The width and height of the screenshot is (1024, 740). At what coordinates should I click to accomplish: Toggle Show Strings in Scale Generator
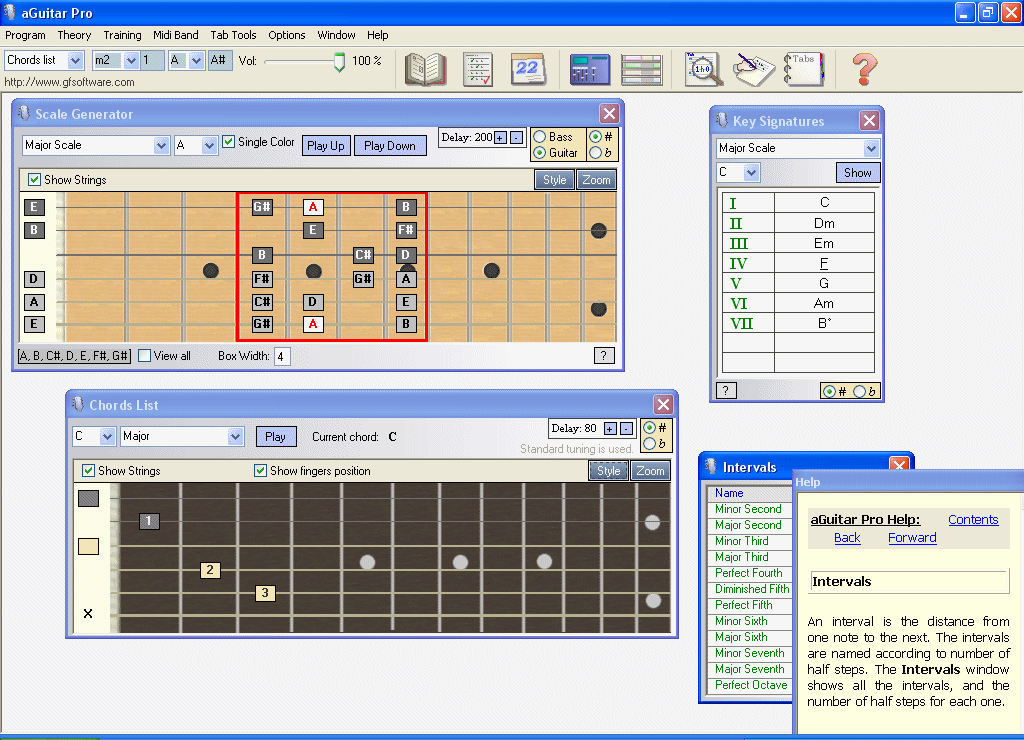[x=35, y=180]
